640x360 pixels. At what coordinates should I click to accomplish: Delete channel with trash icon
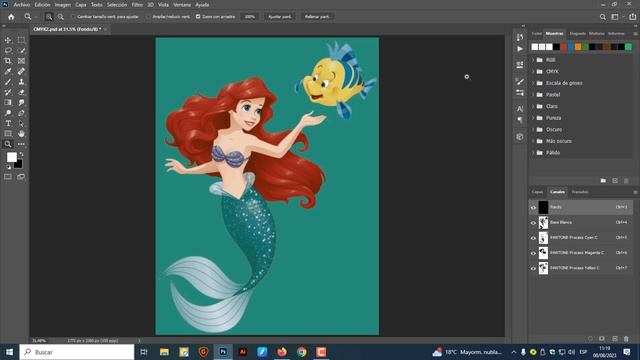coord(626,339)
